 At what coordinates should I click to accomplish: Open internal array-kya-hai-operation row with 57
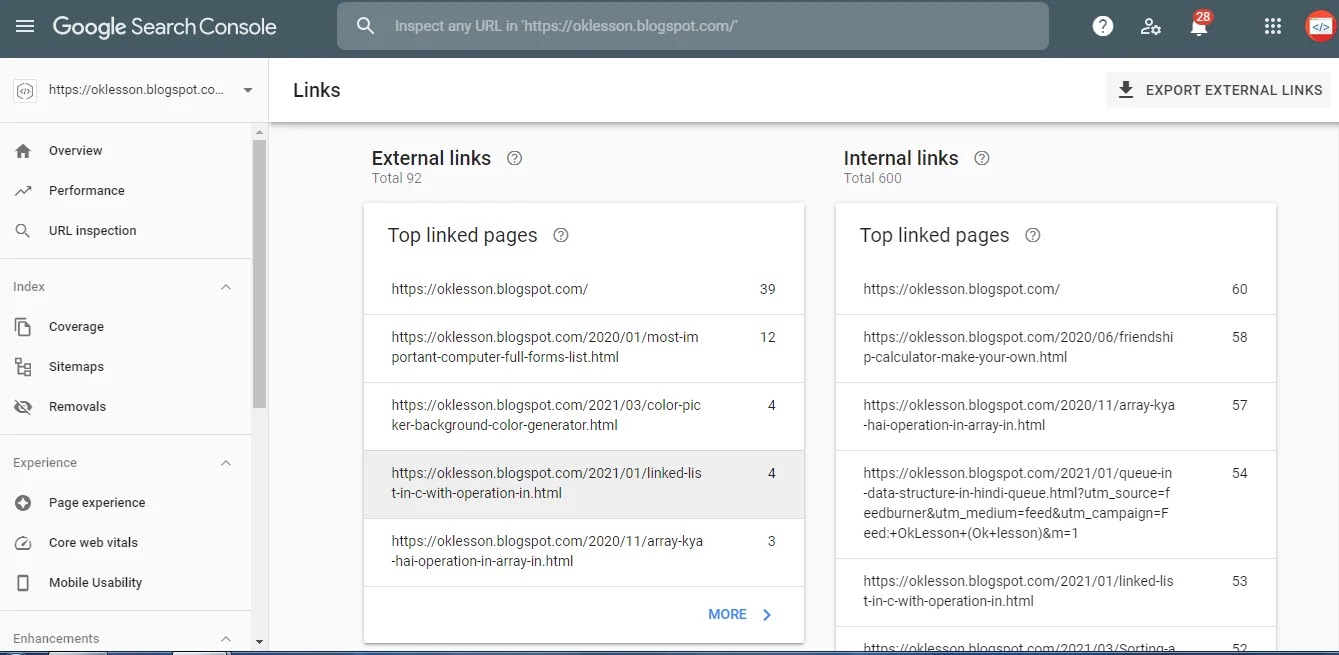click(x=1056, y=415)
